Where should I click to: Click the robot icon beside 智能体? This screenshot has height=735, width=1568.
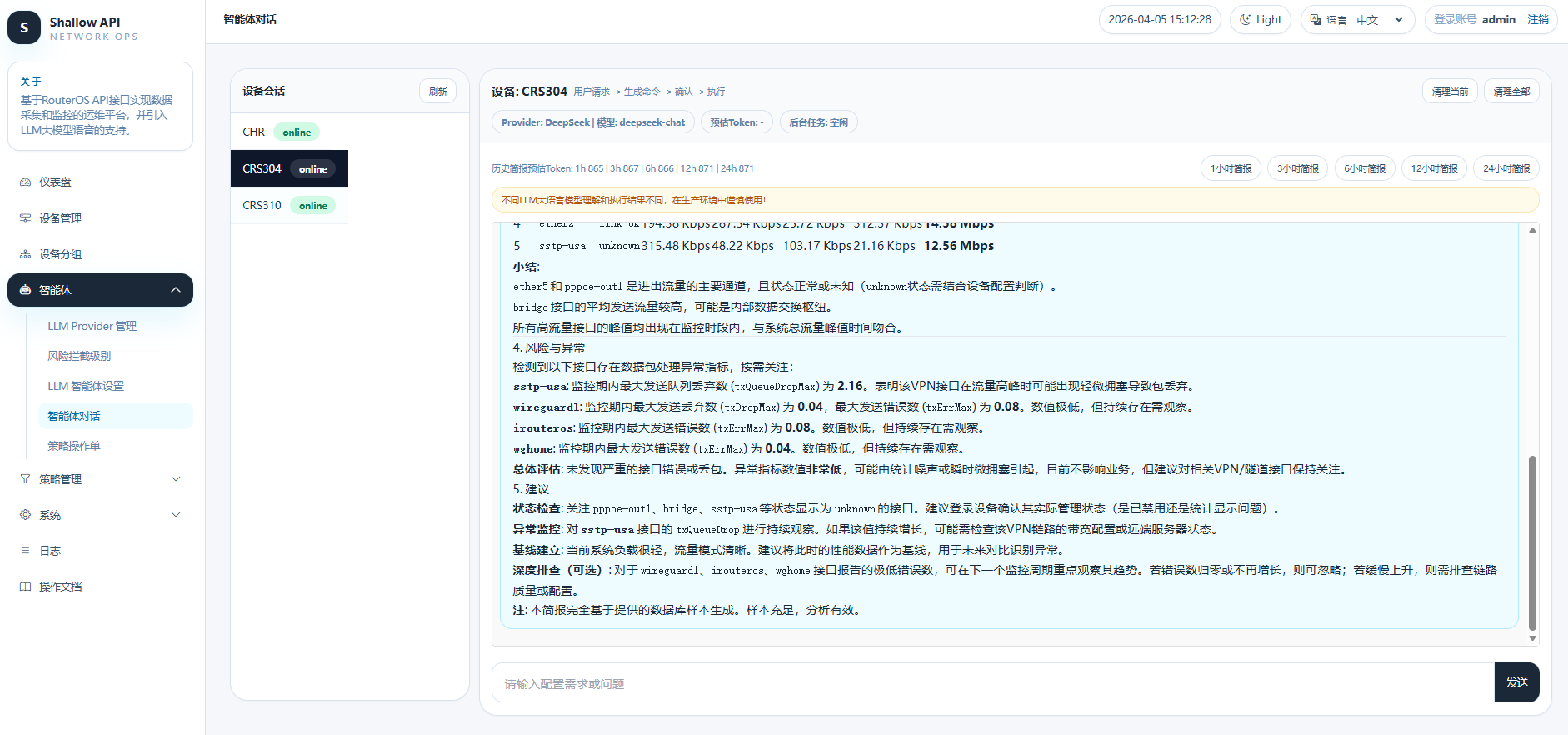(x=25, y=290)
